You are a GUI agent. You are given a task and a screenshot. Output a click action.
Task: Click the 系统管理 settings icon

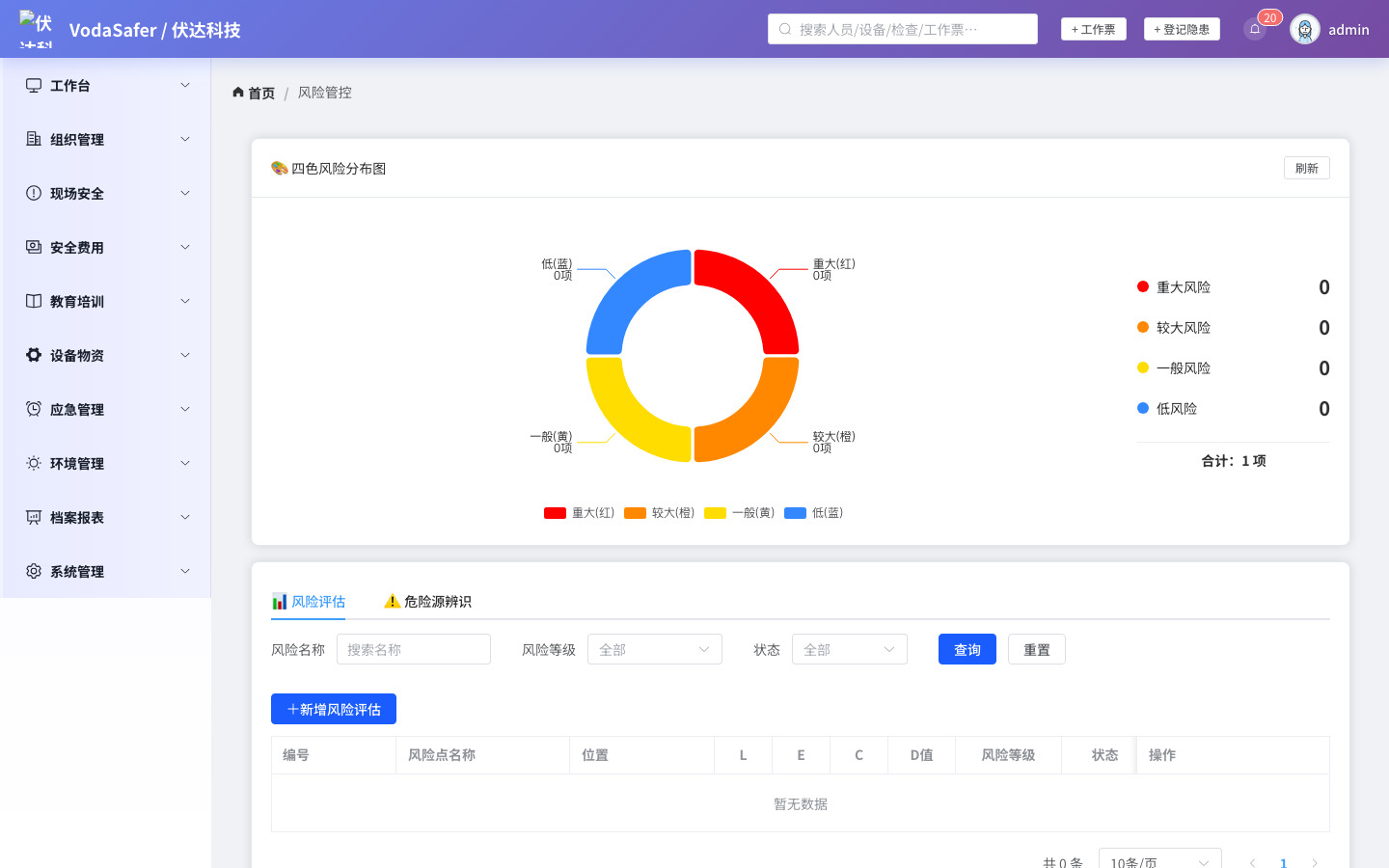point(34,571)
